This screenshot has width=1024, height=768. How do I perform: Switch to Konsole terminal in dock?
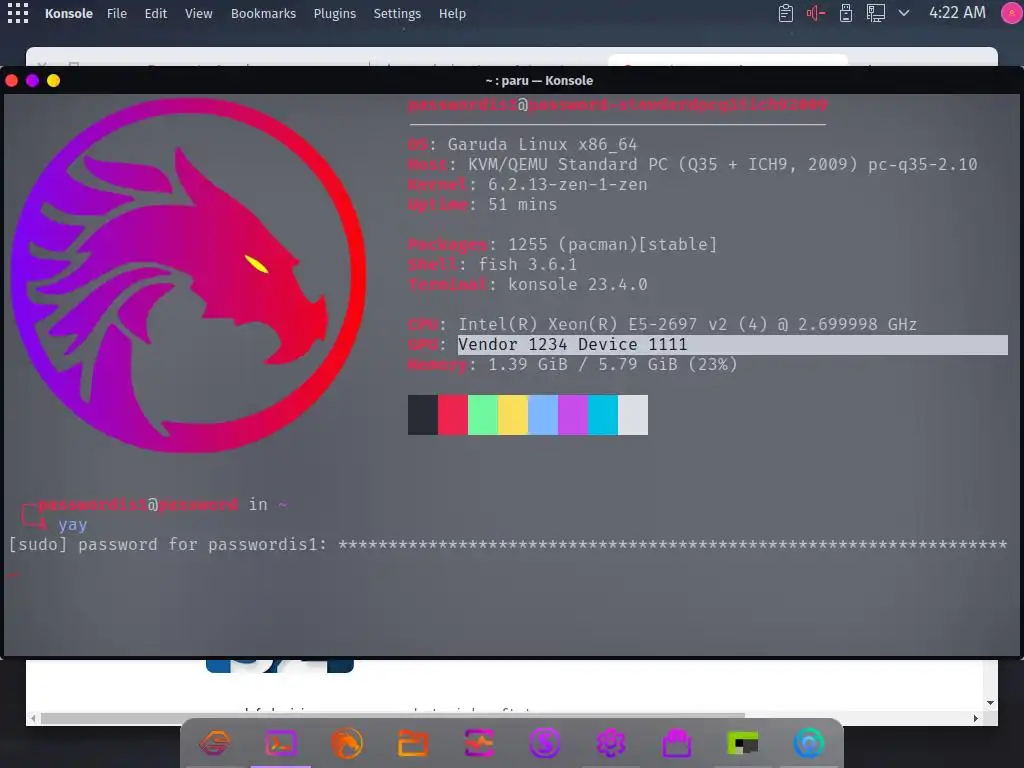tap(281, 743)
